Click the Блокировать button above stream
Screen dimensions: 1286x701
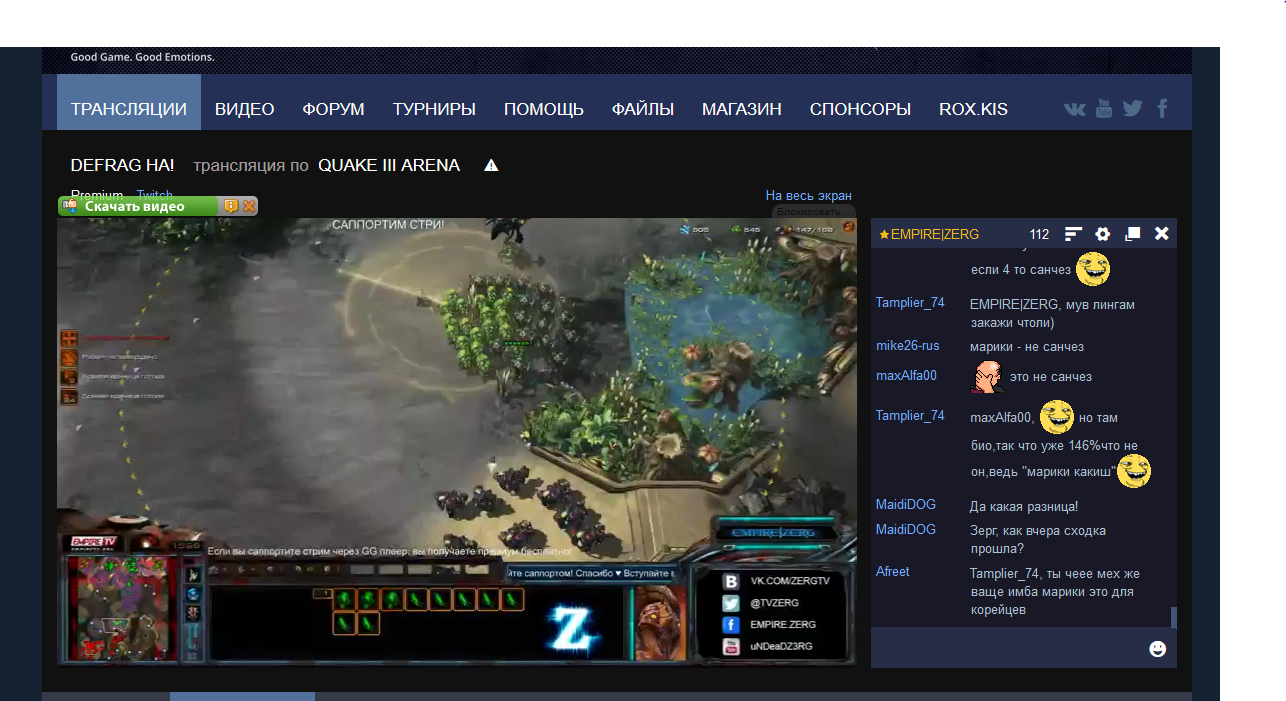pyautogui.click(x=814, y=212)
